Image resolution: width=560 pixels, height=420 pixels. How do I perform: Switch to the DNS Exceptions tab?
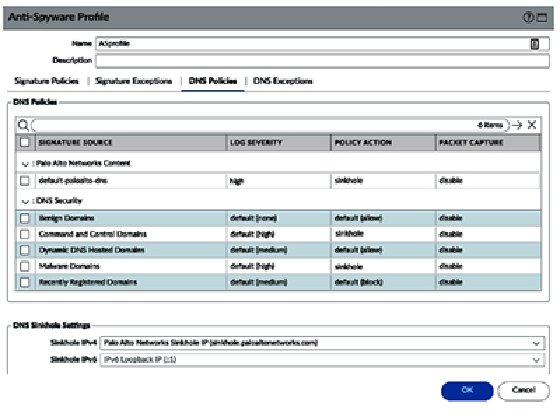282,81
